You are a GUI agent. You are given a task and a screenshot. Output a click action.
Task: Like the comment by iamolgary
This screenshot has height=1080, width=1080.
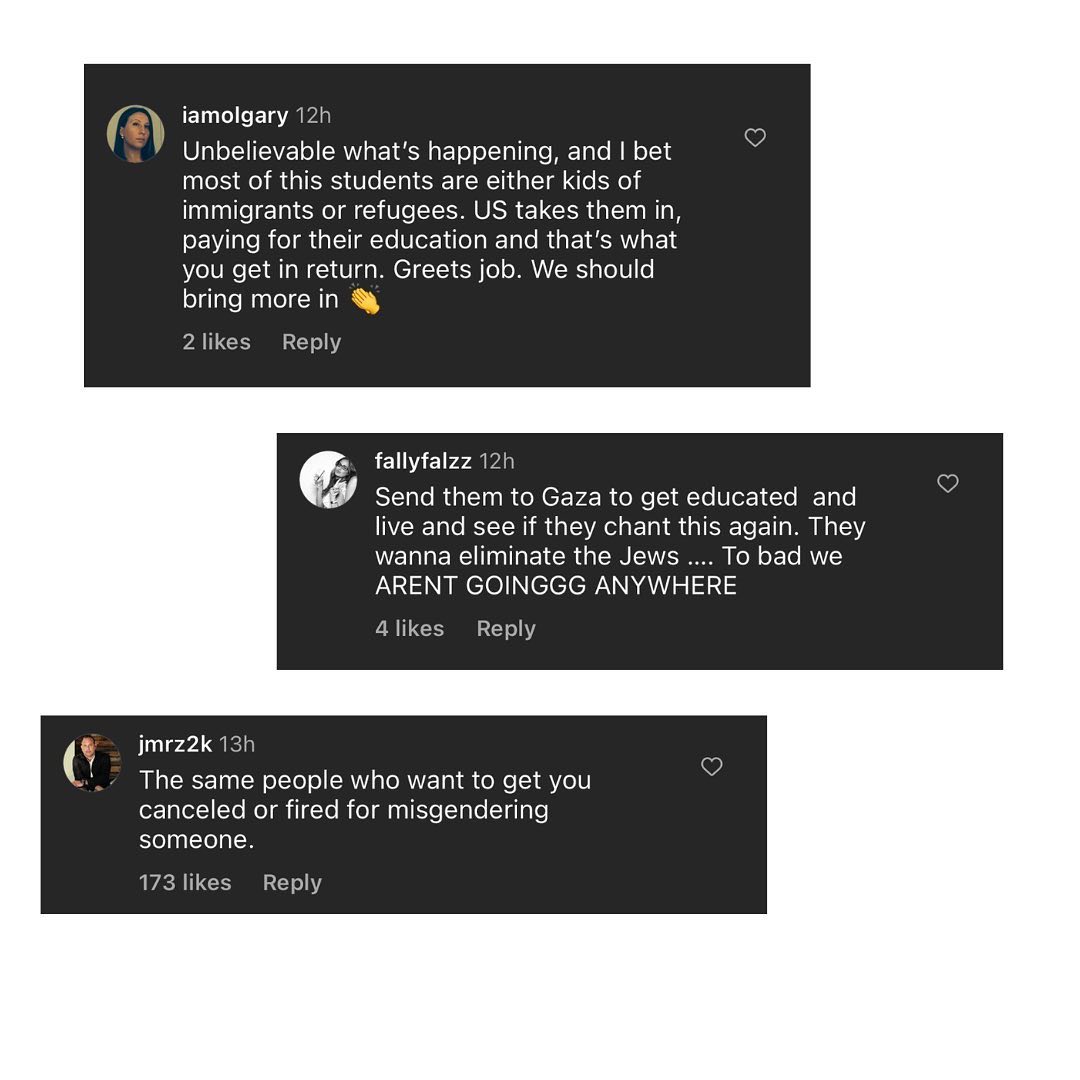click(755, 138)
